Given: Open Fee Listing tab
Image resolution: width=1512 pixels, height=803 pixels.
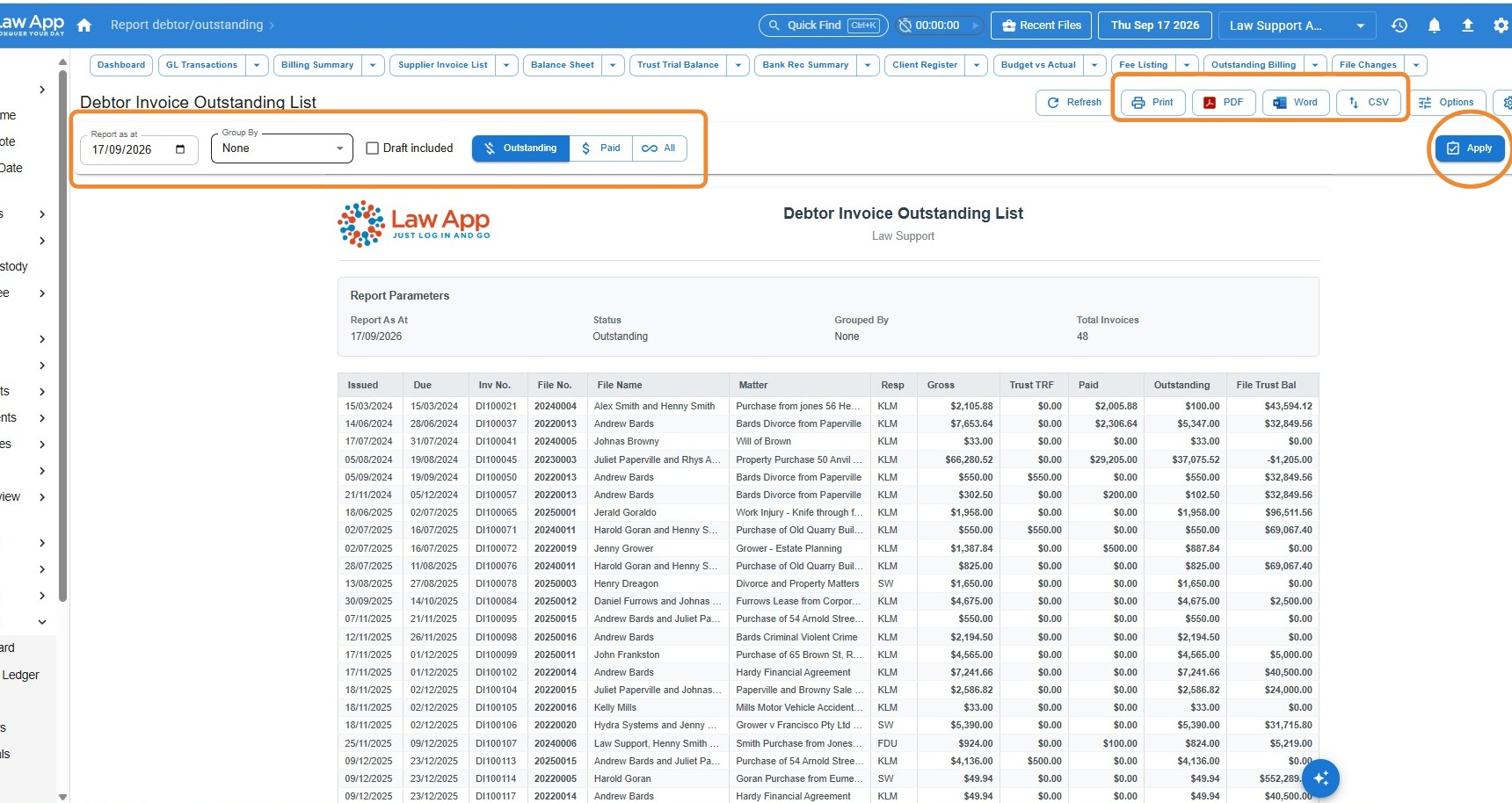Looking at the screenshot, I should click(x=1143, y=65).
